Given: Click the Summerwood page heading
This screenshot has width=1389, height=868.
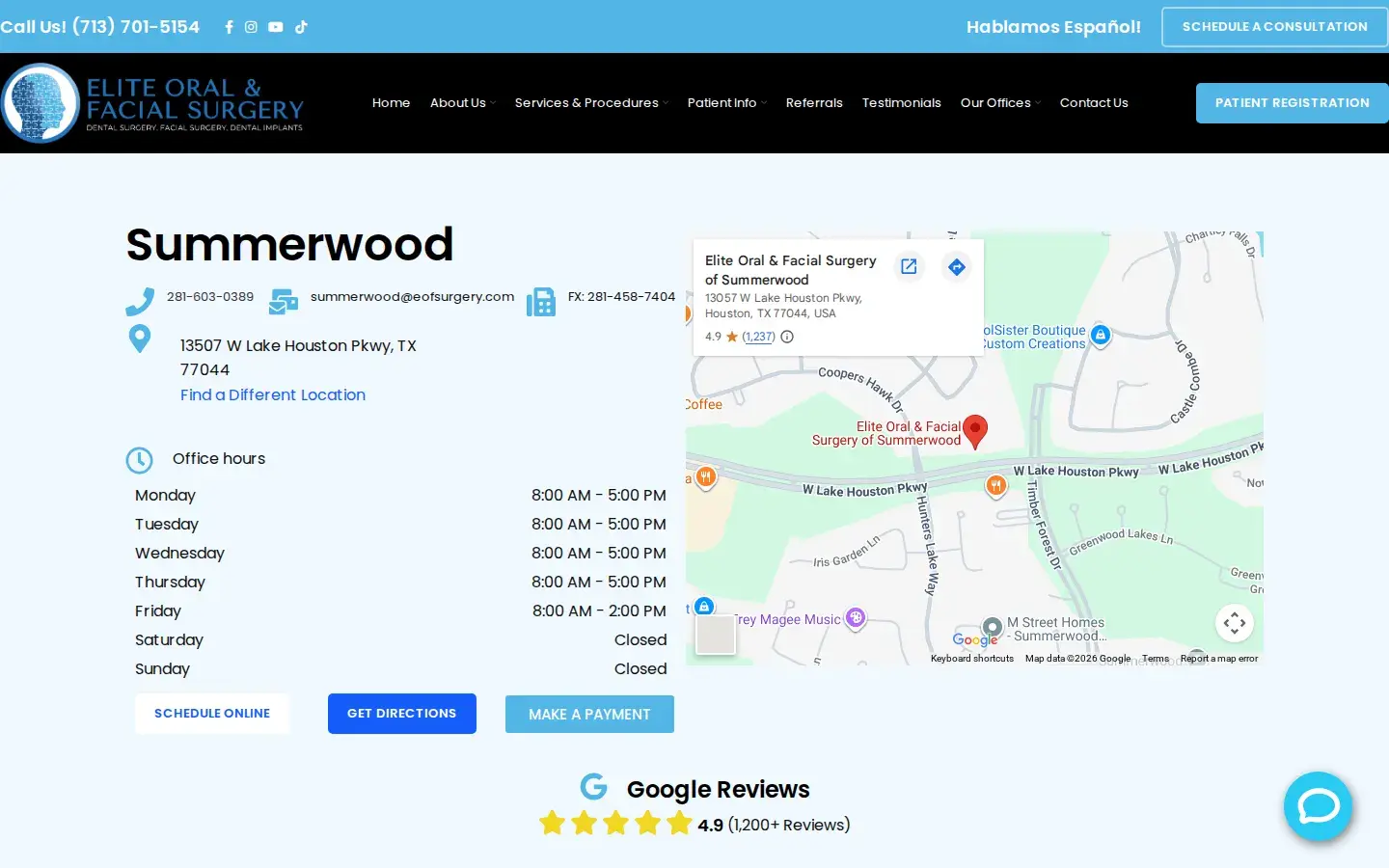Looking at the screenshot, I should pyautogui.click(x=289, y=244).
